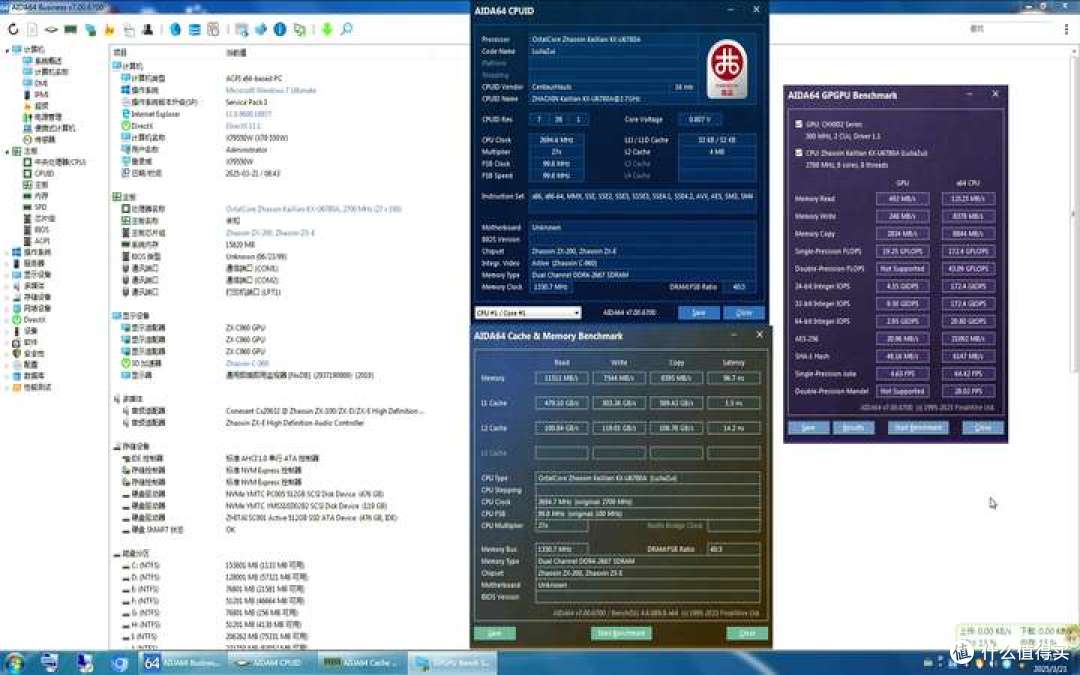Click Save in Cache & Memory Benchmark window
This screenshot has width=1080, height=675.
pos(495,633)
